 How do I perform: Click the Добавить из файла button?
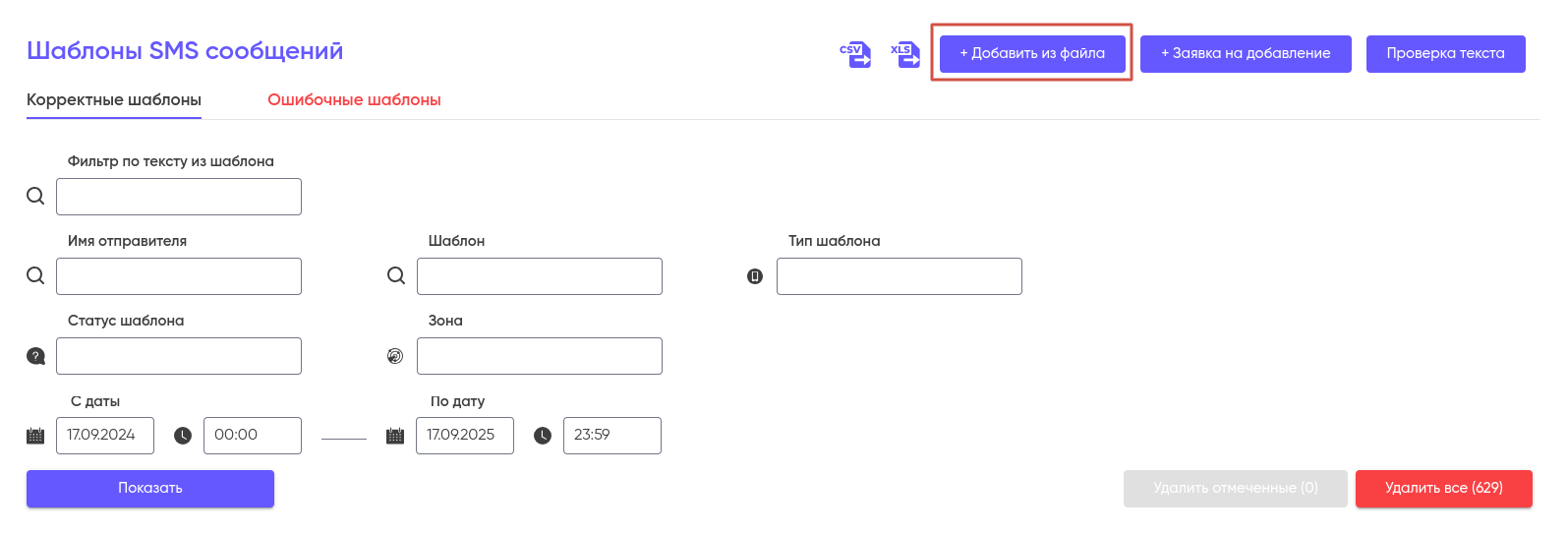coord(1032,54)
